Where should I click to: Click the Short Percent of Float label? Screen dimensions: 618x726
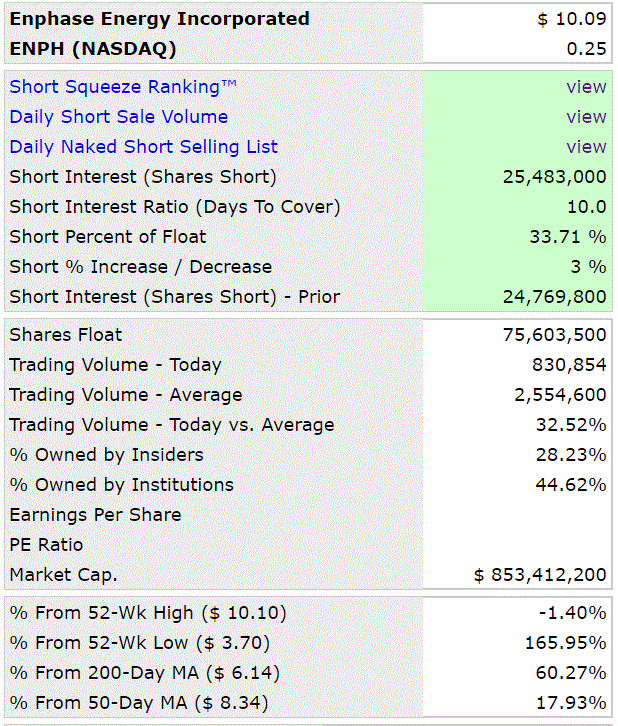pos(108,237)
